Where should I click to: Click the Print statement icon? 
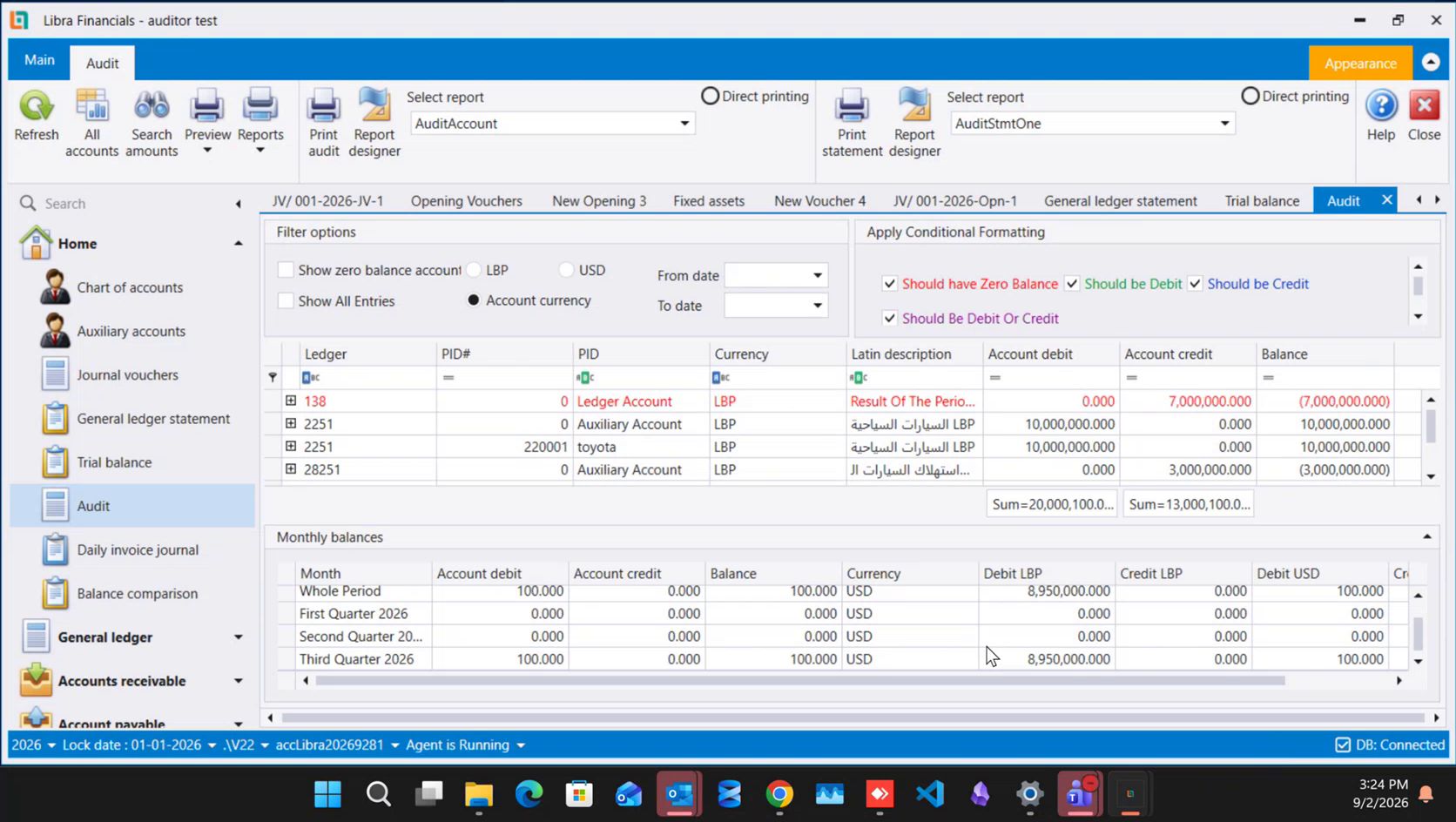tap(852, 106)
